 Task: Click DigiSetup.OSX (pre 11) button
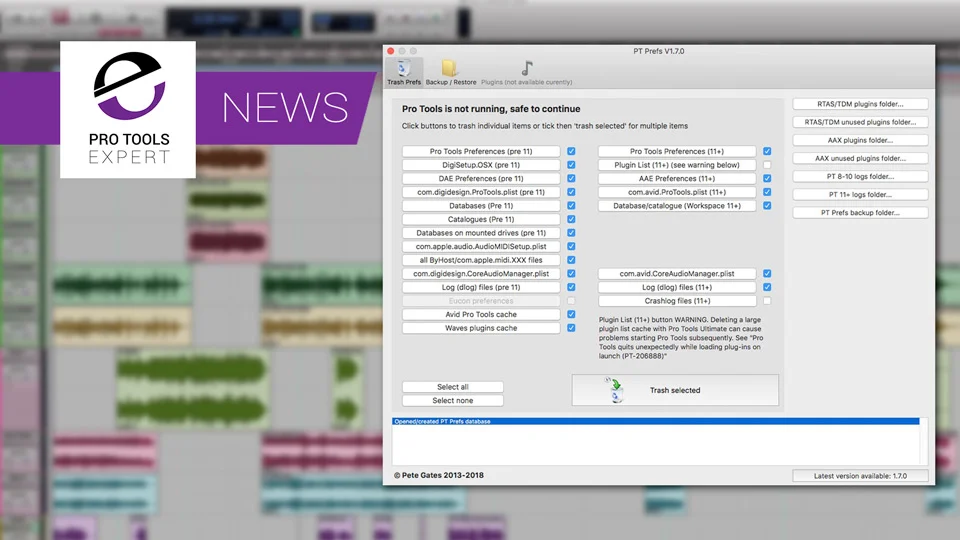click(x=481, y=165)
